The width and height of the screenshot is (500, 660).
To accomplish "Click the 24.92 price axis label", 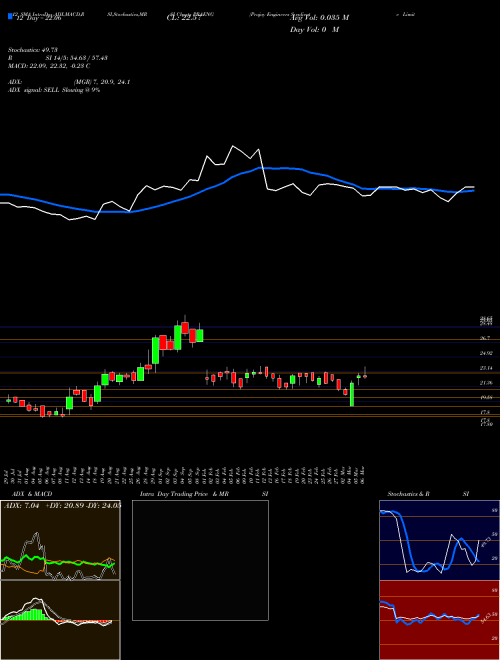I will 487,353.
